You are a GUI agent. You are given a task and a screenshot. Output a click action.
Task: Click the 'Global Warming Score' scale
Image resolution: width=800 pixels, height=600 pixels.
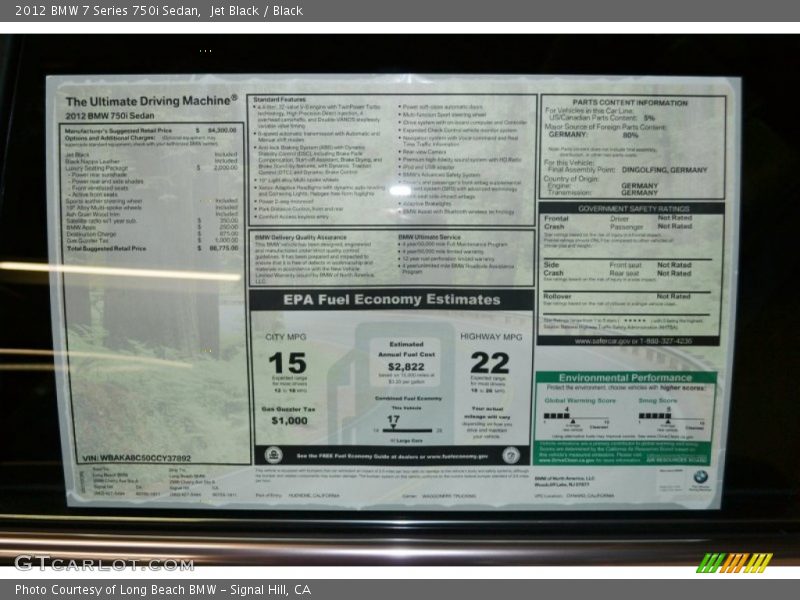[577, 418]
